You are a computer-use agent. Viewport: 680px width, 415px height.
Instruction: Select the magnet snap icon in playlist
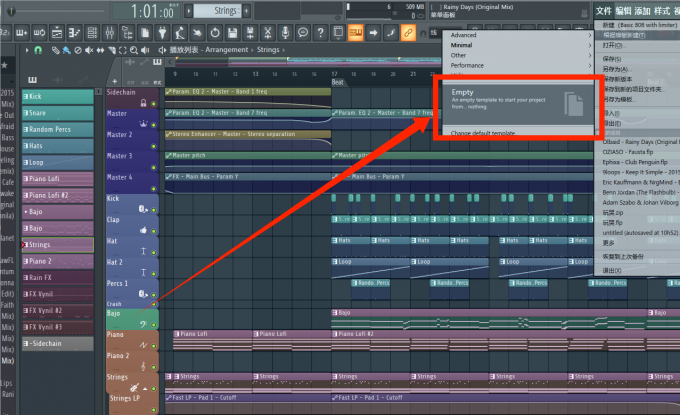[x=38, y=49]
